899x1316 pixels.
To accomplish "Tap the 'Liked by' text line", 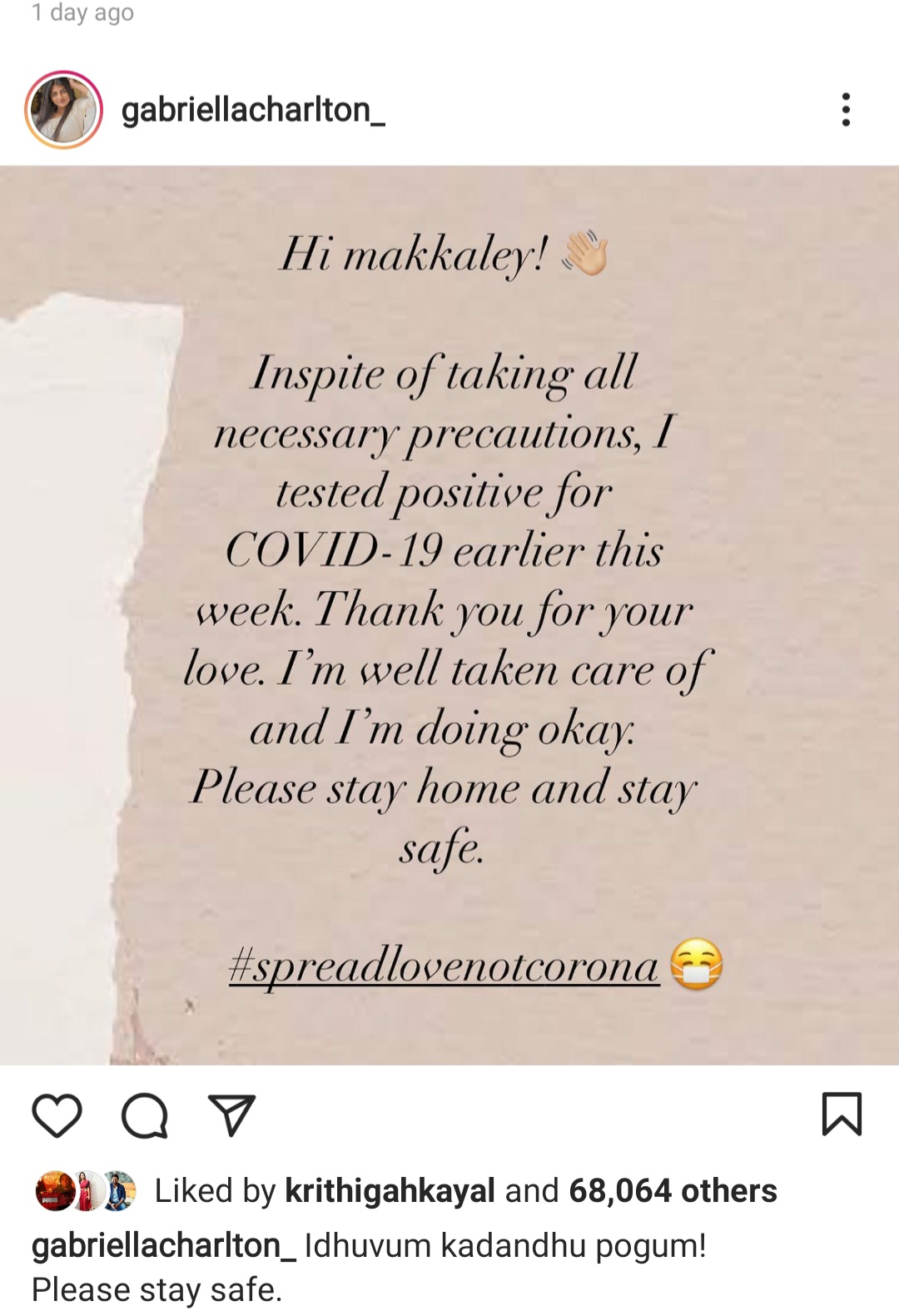I will (x=466, y=1190).
